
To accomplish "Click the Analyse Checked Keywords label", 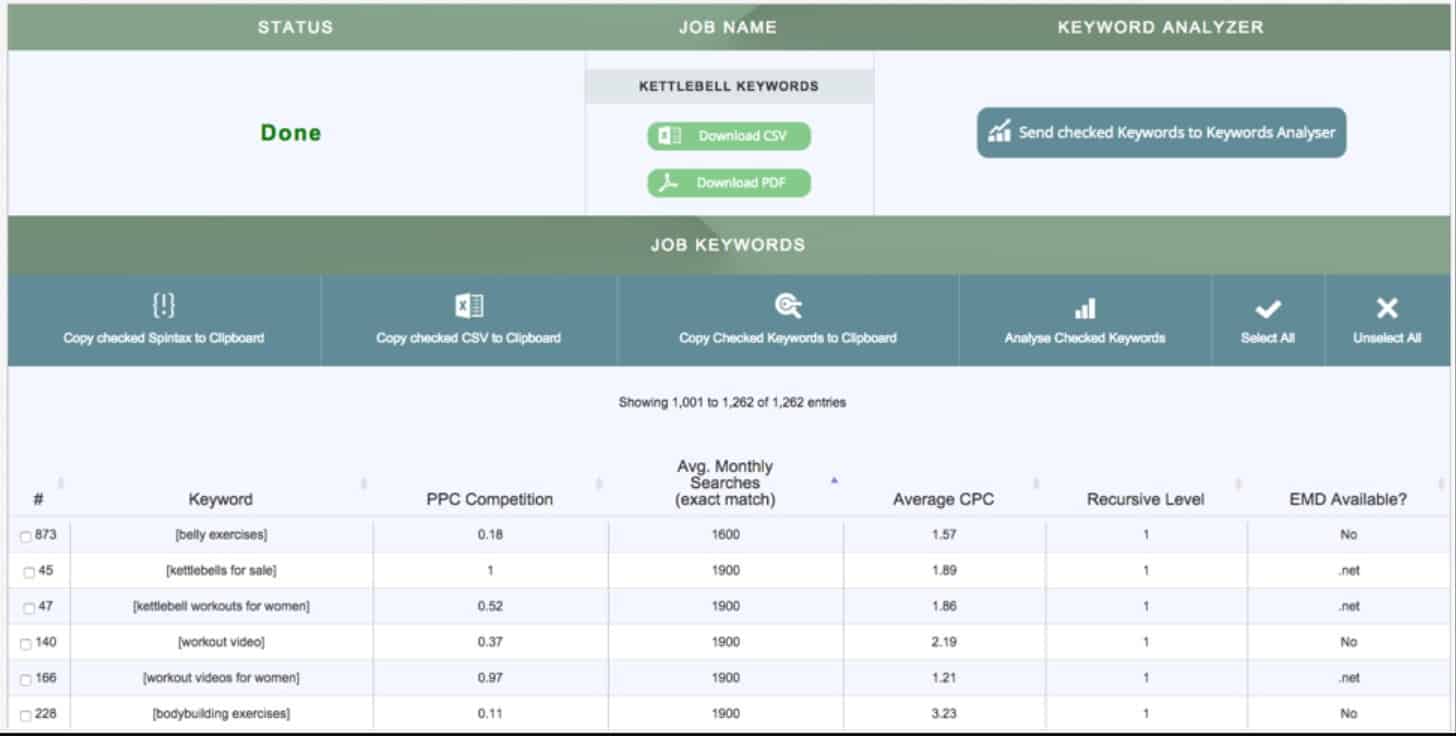I will [1085, 338].
